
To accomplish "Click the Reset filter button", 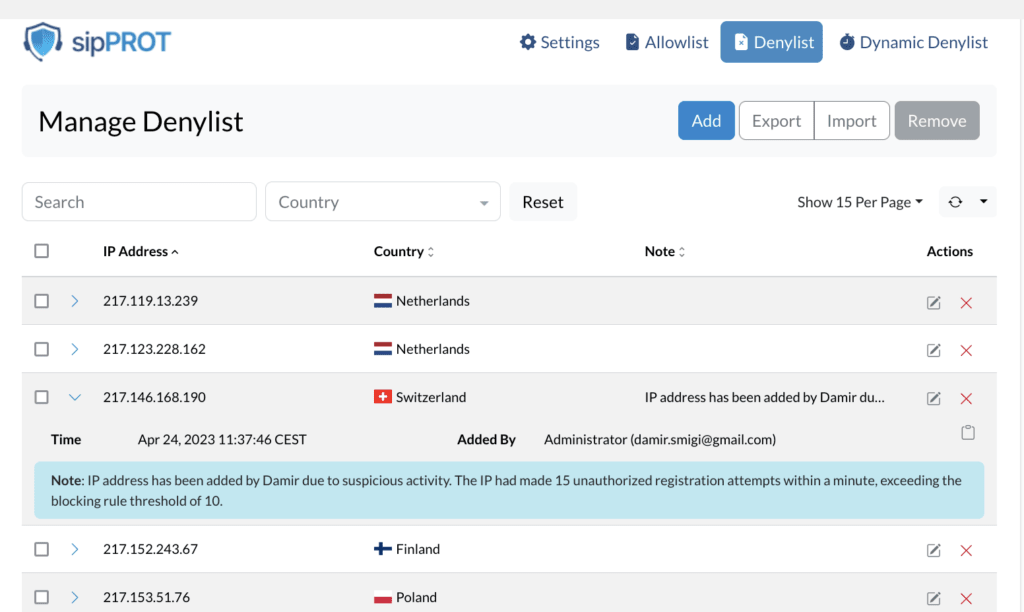I will [543, 202].
